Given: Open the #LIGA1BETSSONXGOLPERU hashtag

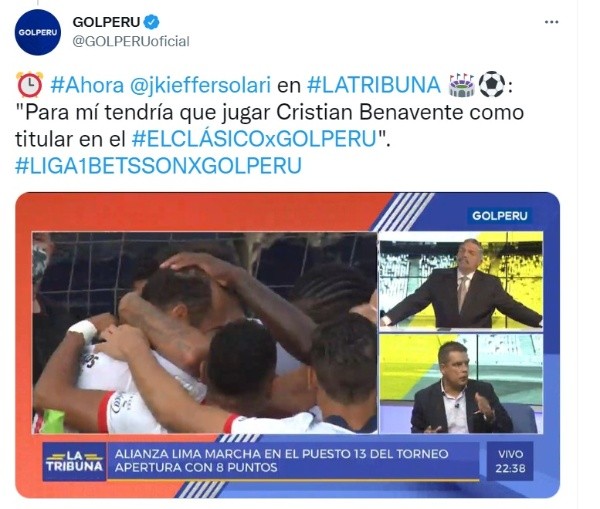Looking at the screenshot, I should click(x=158, y=166).
